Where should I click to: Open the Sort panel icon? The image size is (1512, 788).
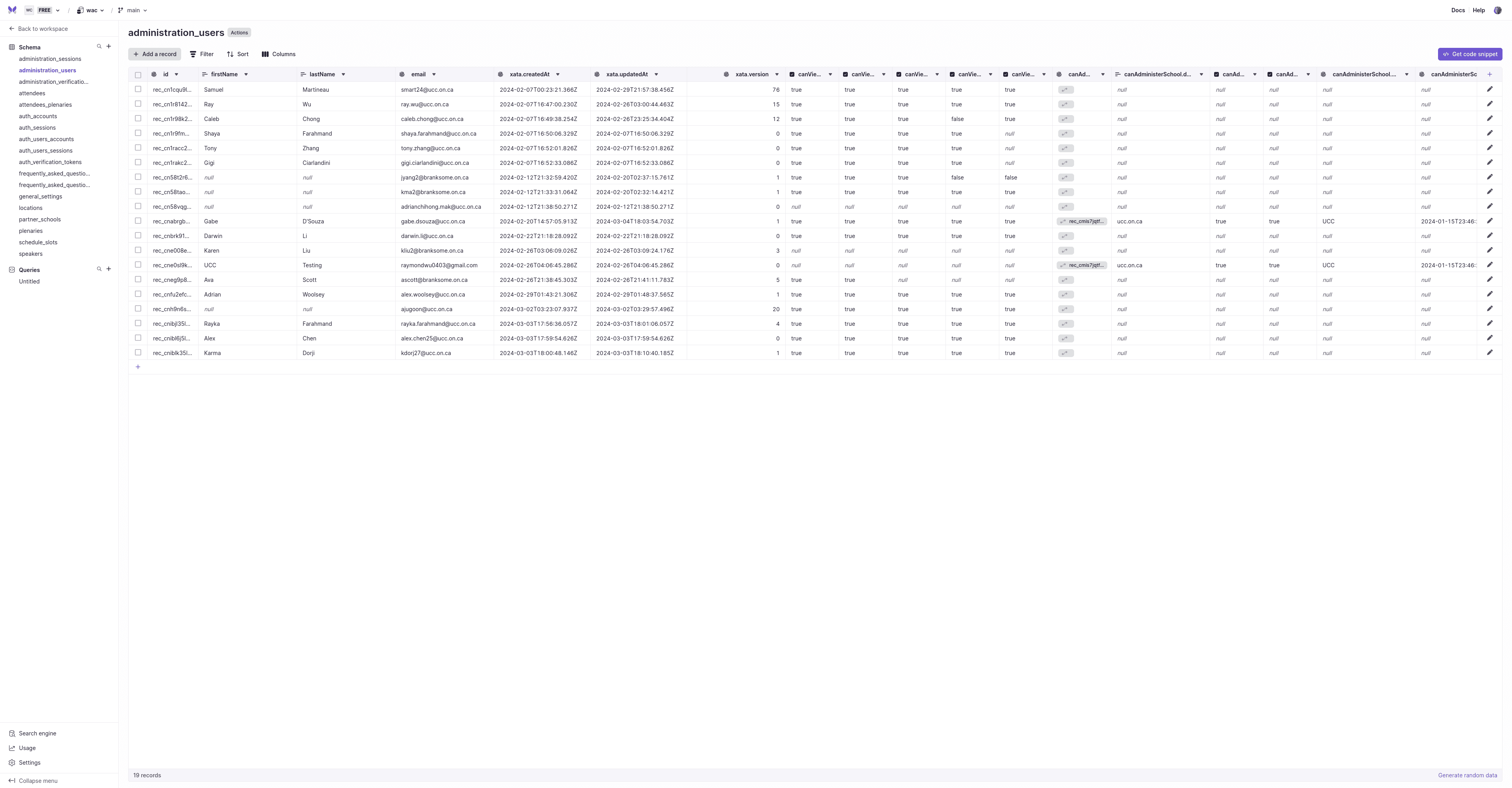point(231,54)
